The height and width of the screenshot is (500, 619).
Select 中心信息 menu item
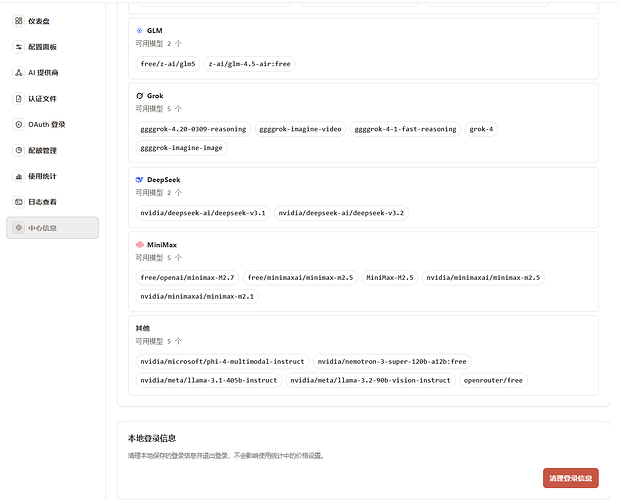(53, 228)
